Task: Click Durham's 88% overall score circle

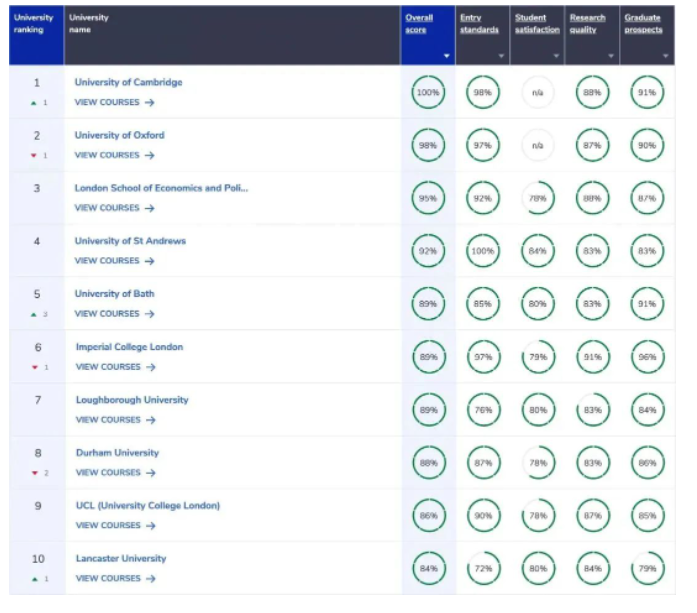Action: tap(429, 463)
